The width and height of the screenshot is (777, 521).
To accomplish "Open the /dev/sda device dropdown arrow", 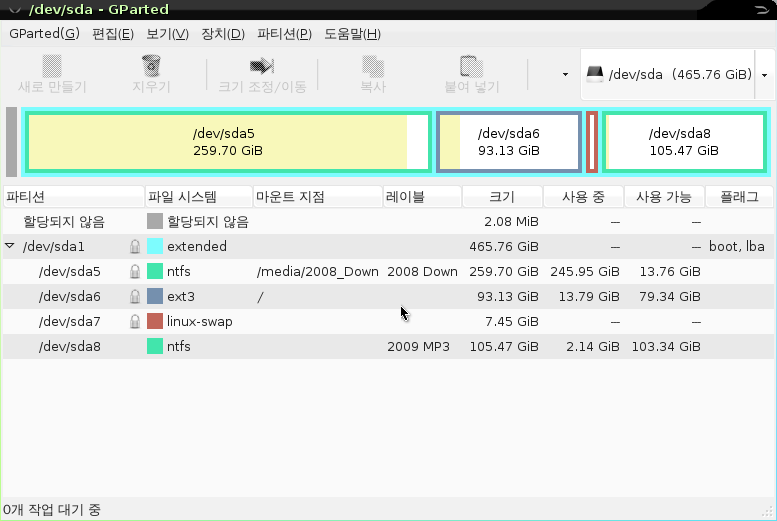I will pyautogui.click(x=765, y=75).
